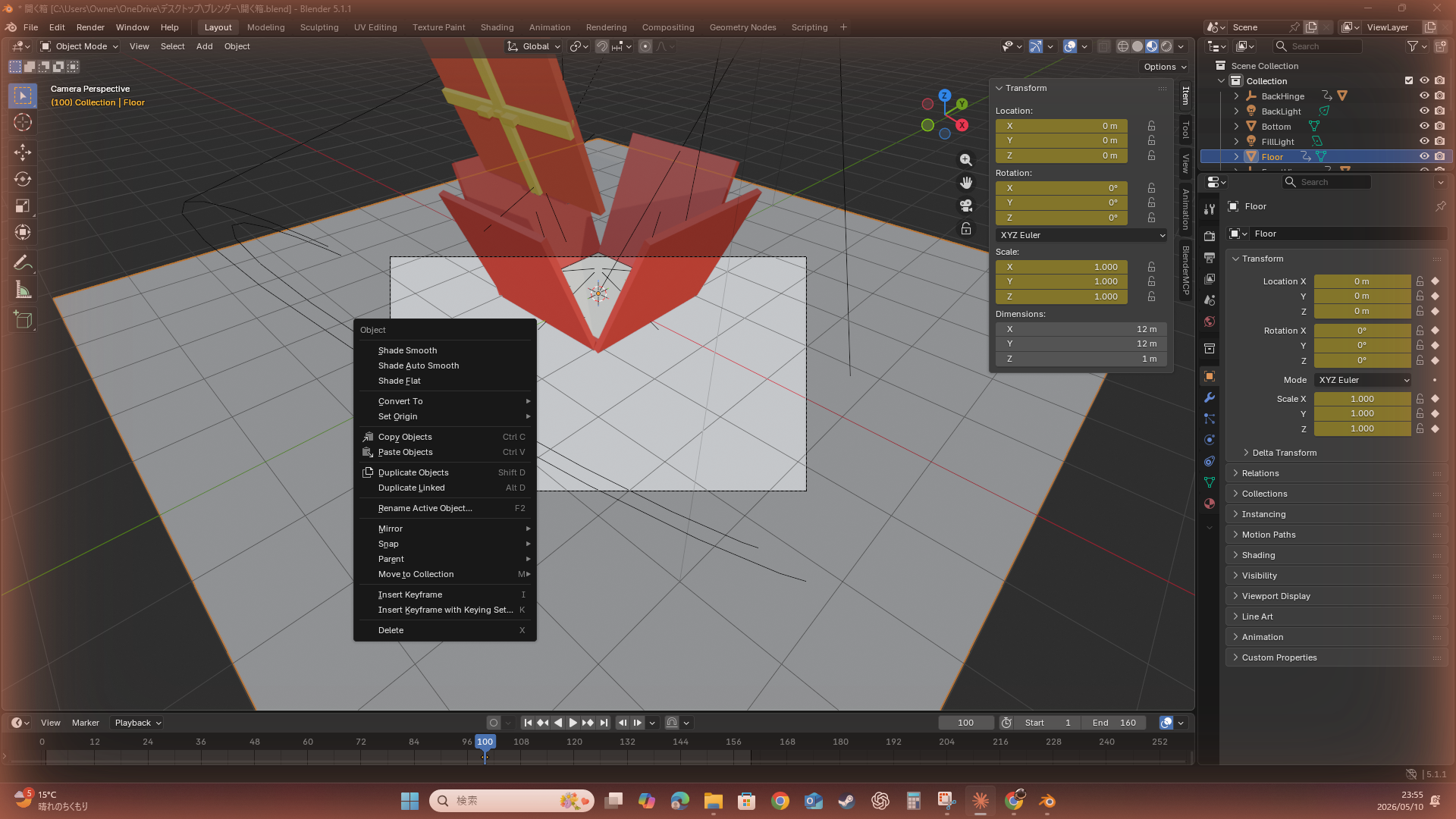Screen dimensions: 1456x819
Task: Open the Output properties tab
Action: [x=1210, y=258]
